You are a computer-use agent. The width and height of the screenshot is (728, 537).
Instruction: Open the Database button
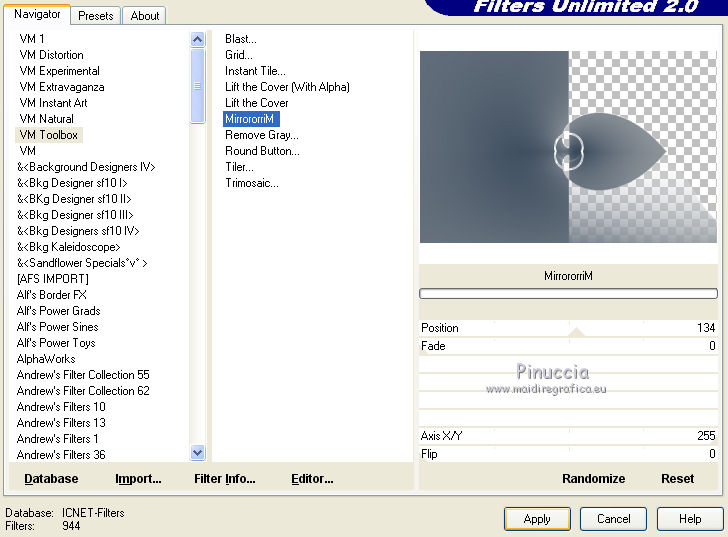click(x=51, y=479)
